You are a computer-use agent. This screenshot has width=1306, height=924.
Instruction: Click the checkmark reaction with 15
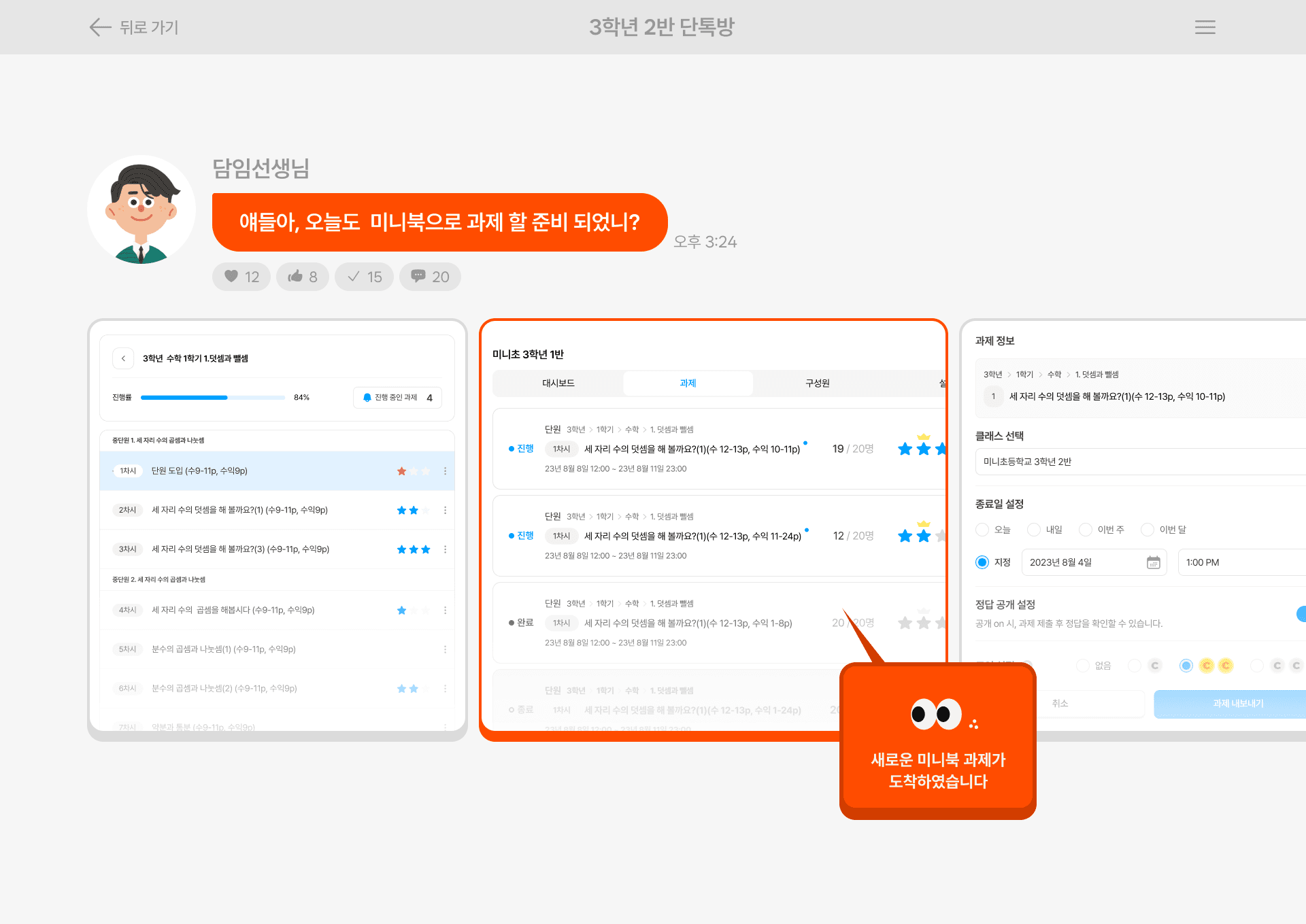click(364, 277)
